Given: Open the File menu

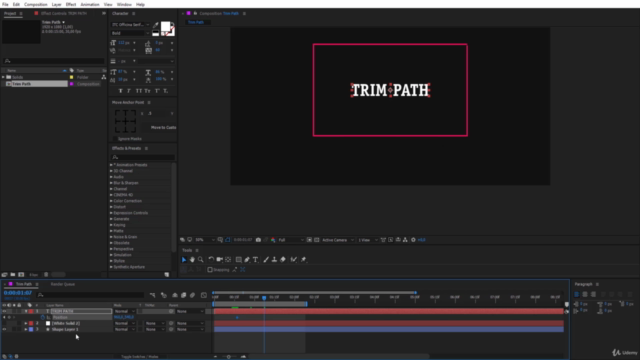Looking at the screenshot, I should coord(5,4).
